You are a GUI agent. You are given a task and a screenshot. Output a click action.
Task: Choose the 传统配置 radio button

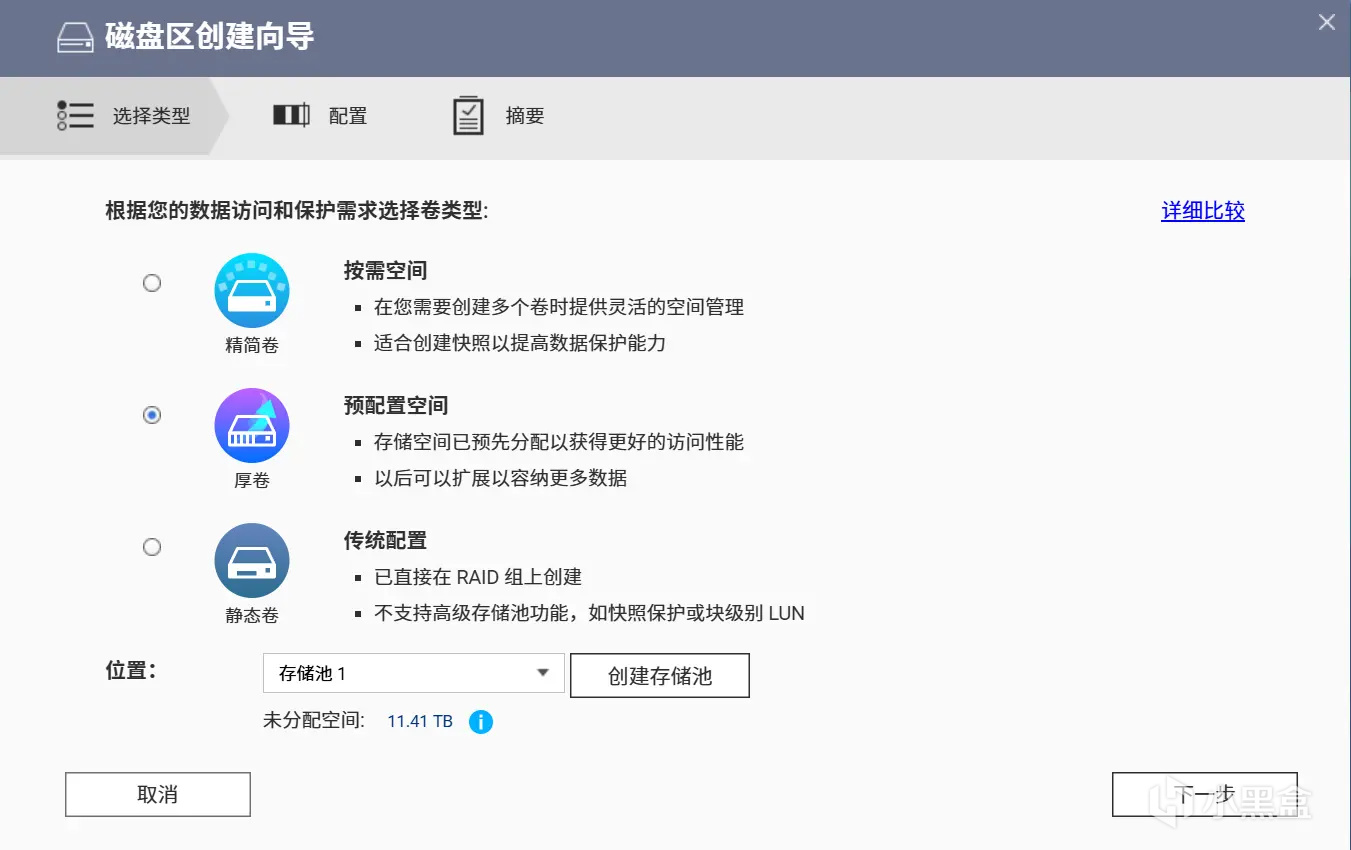click(152, 547)
